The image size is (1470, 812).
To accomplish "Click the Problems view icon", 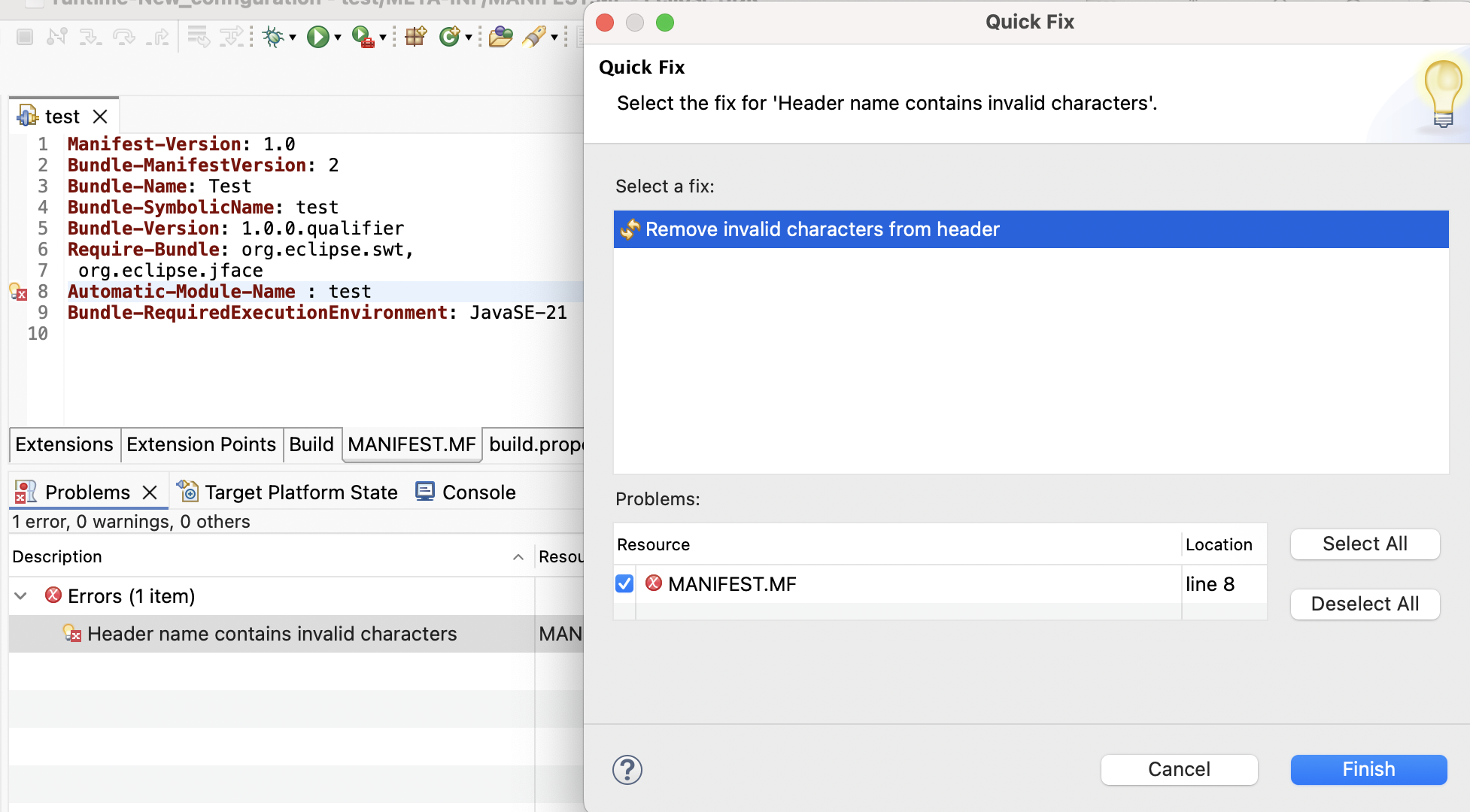I will tap(26, 492).
